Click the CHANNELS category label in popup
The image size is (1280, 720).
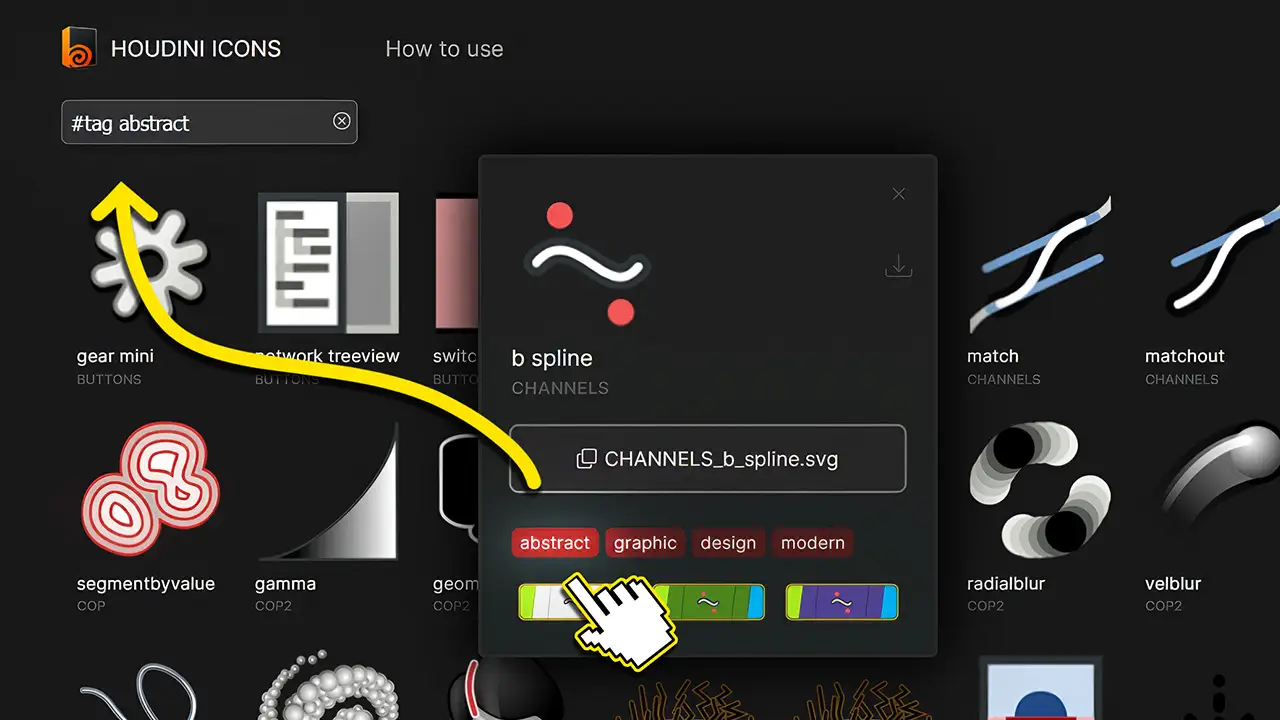pyautogui.click(x=560, y=388)
